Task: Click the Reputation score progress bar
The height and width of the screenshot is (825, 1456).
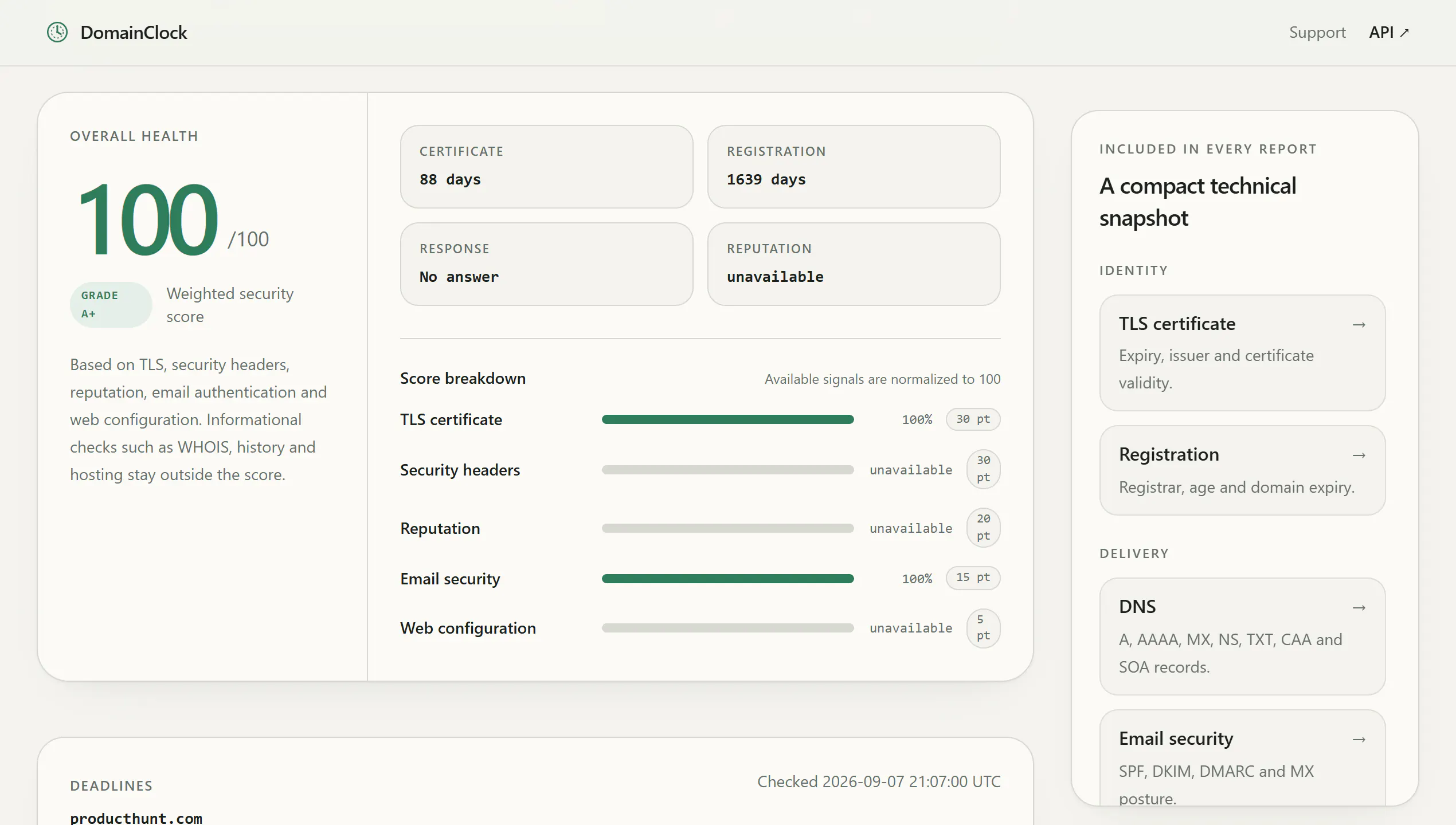Action: [727, 528]
